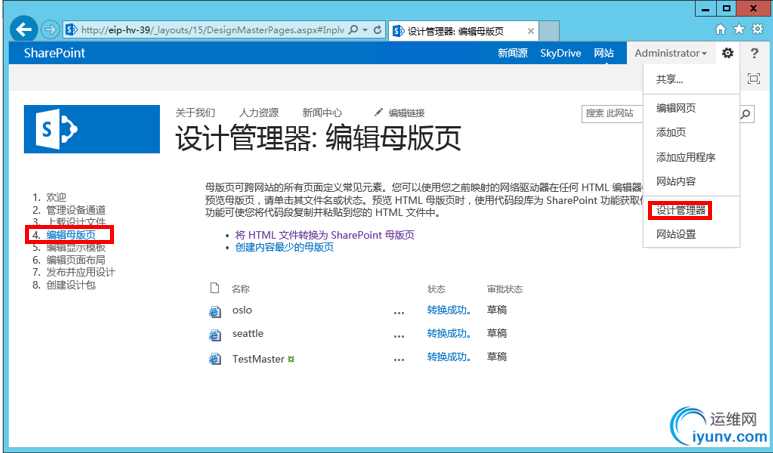The height and width of the screenshot is (453, 773).
Task: Click 转换成功 status for TestMaster
Action: (449, 357)
